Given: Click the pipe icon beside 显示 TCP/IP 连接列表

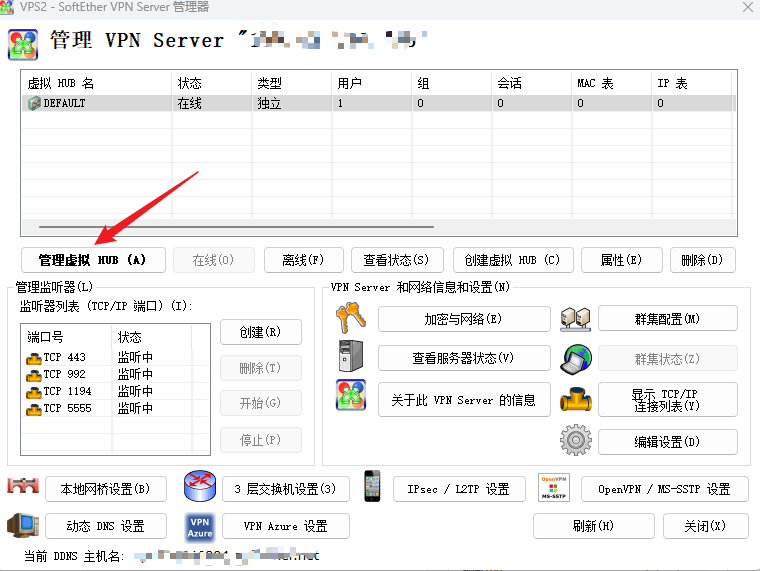Looking at the screenshot, I should 575,400.
